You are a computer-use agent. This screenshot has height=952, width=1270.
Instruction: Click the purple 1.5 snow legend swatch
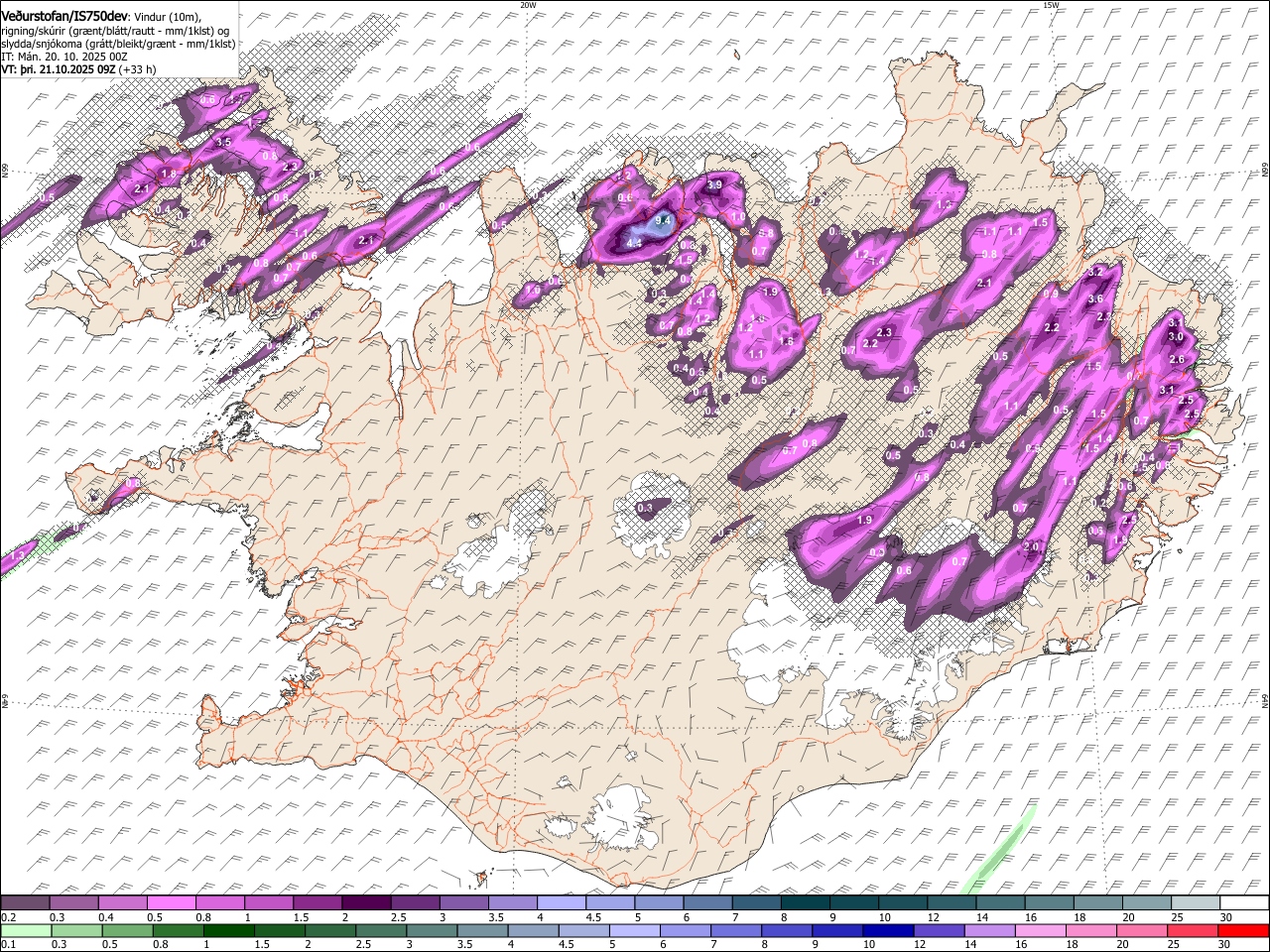pyautogui.click(x=317, y=902)
